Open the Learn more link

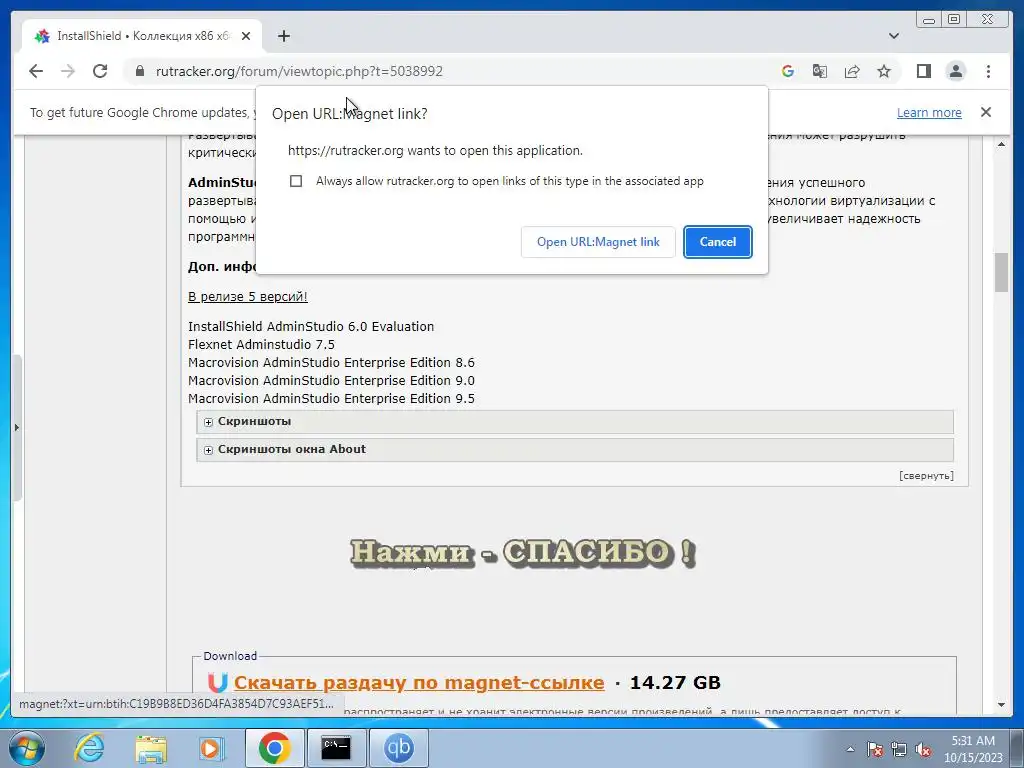[x=929, y=112]
